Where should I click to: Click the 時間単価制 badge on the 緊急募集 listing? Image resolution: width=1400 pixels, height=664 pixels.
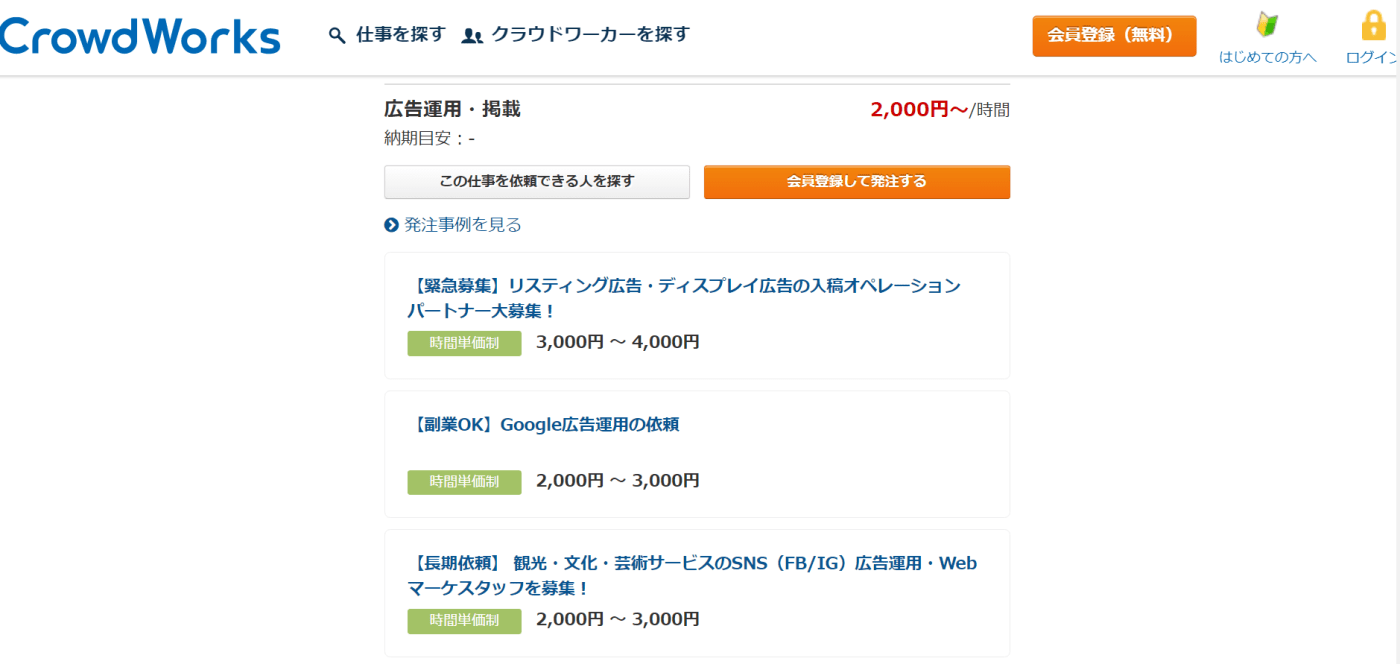(464, 342)
